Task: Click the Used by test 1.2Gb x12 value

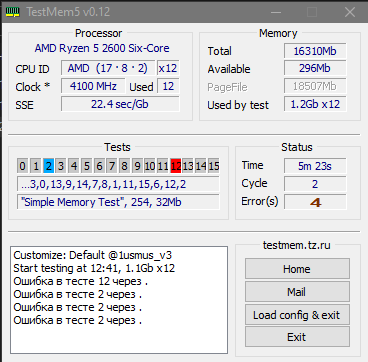Action: 315,104
